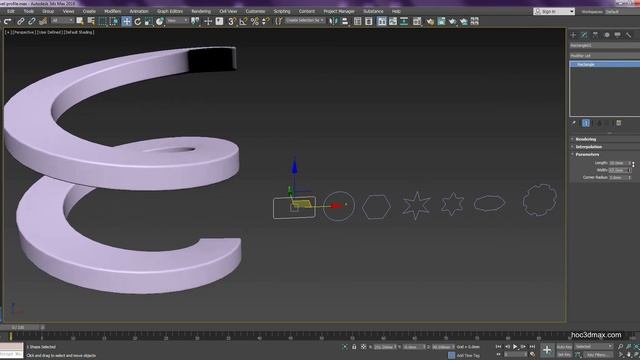Click Select and Manipulate icon
The image size is (640, 360).
(x=208, y=21)
